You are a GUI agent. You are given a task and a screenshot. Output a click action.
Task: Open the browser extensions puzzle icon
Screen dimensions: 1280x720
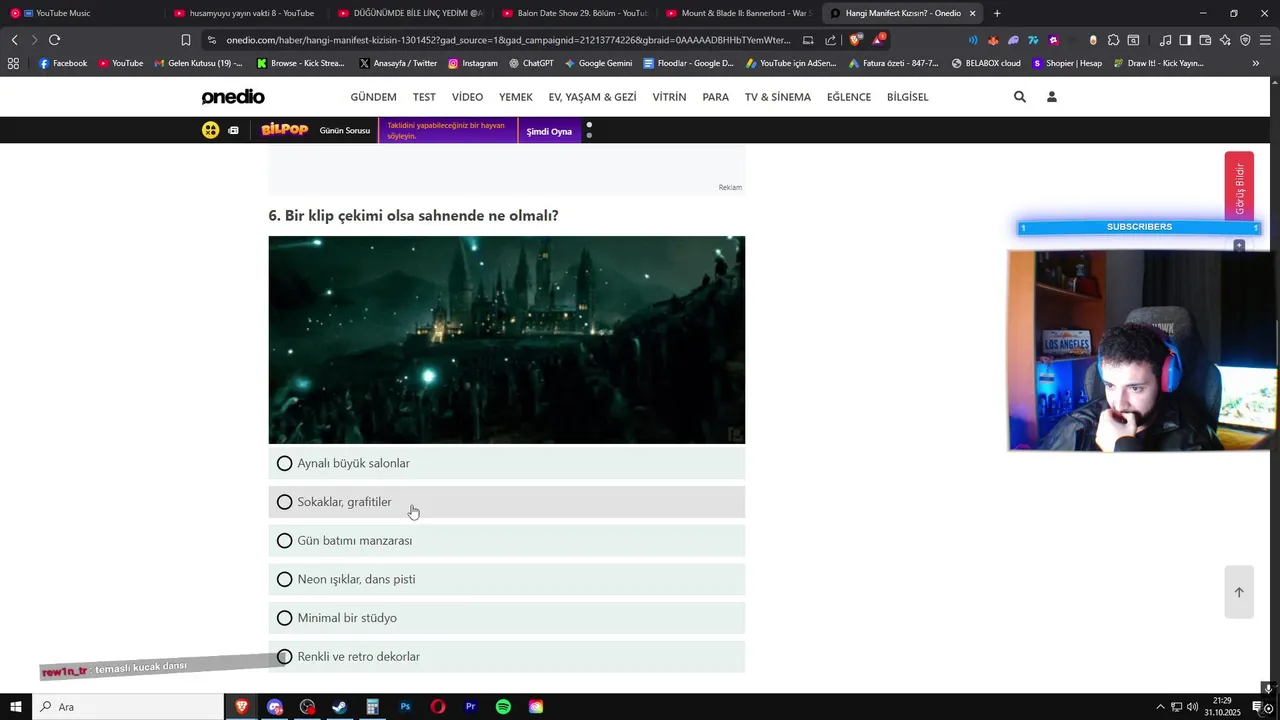coord(1113,40)
